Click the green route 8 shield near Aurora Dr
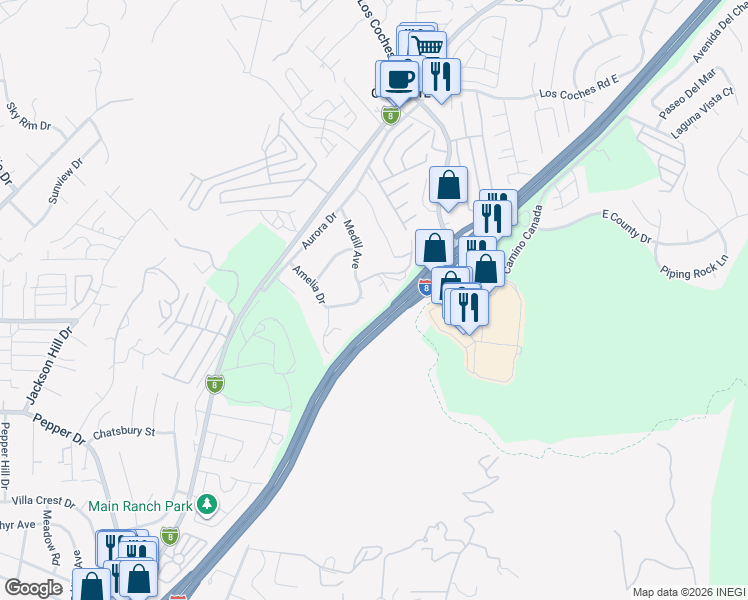This screenshot has width=748, height=600. tap(391, 115)
